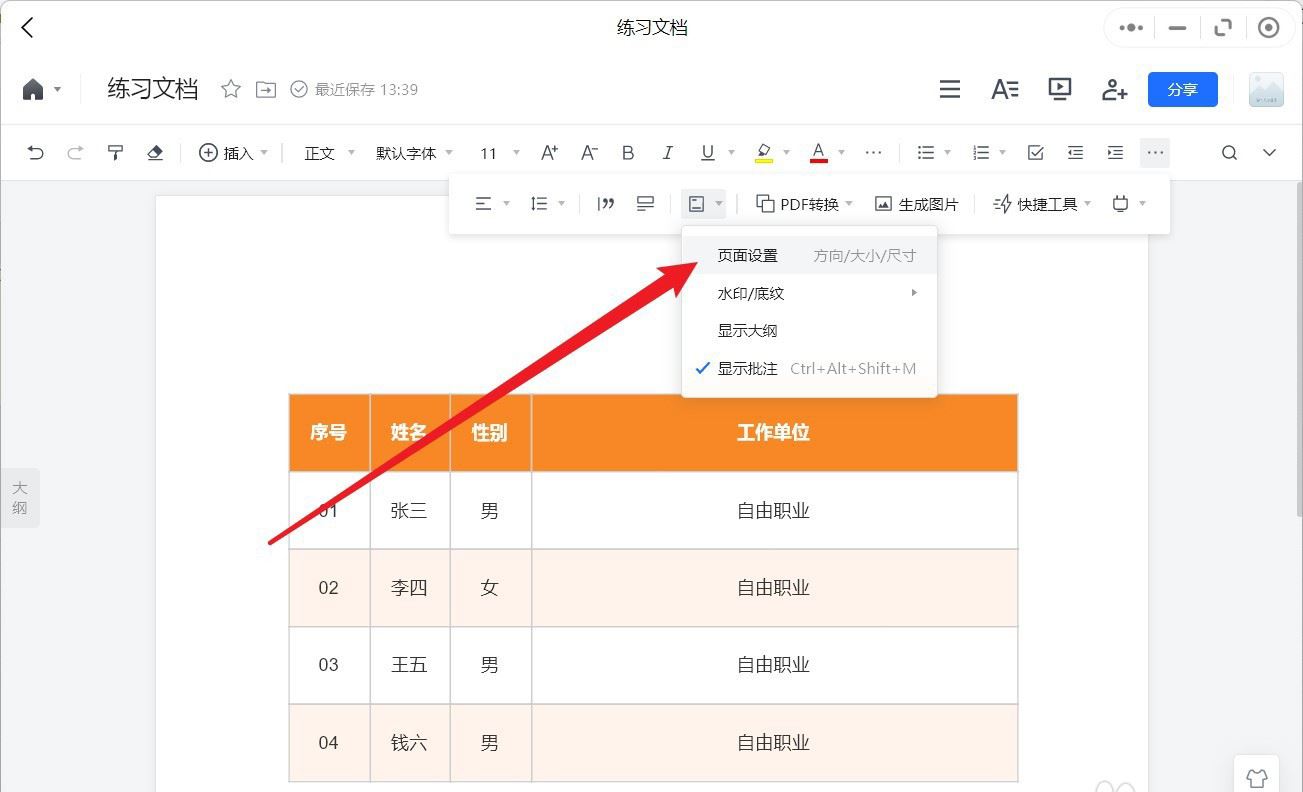Toggle bold formatting
This screenshot has width=1303, height=792.
[628, 153]
